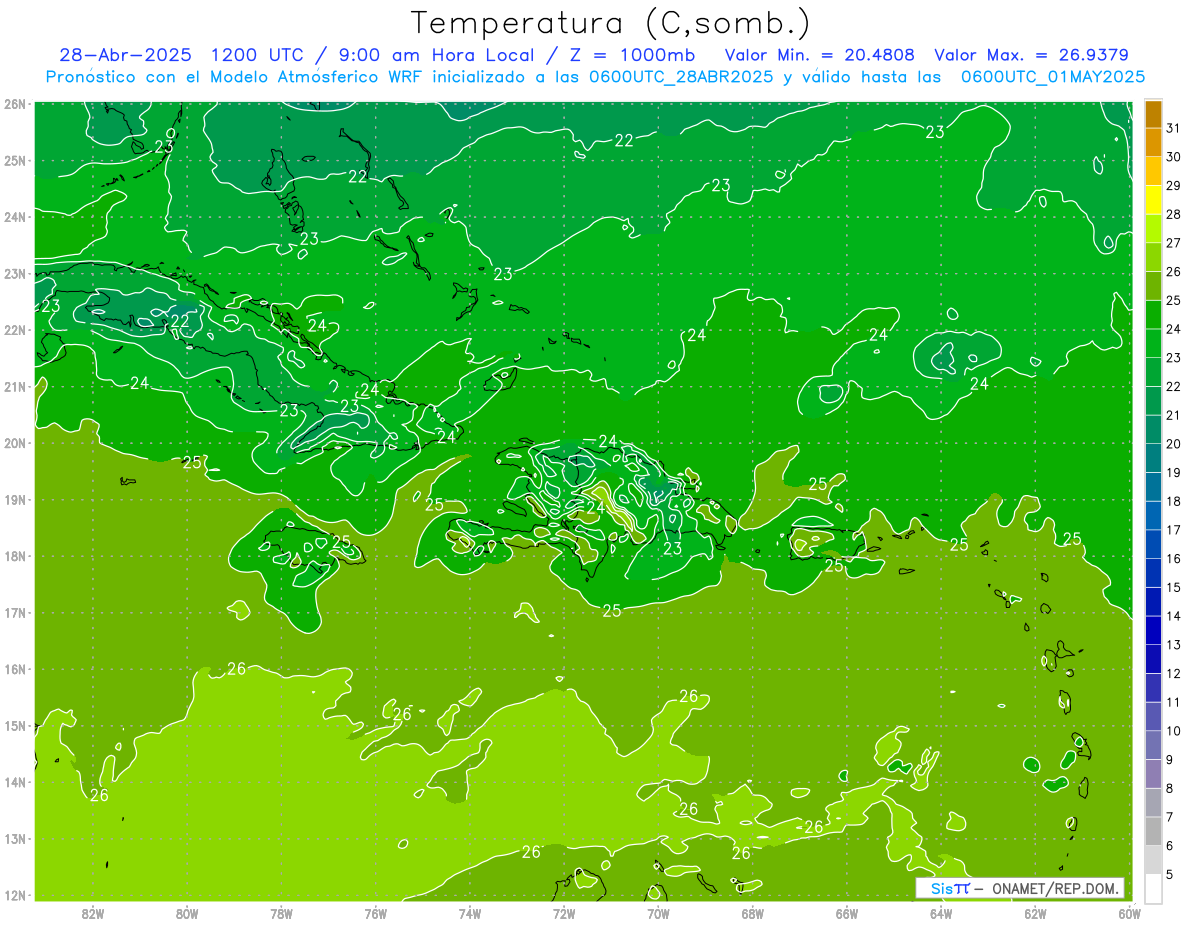The height and width of the screenshot is (927, 1200).
Task: Click the purple legend swatch between 9 and 10
Action: point(1153,744)
